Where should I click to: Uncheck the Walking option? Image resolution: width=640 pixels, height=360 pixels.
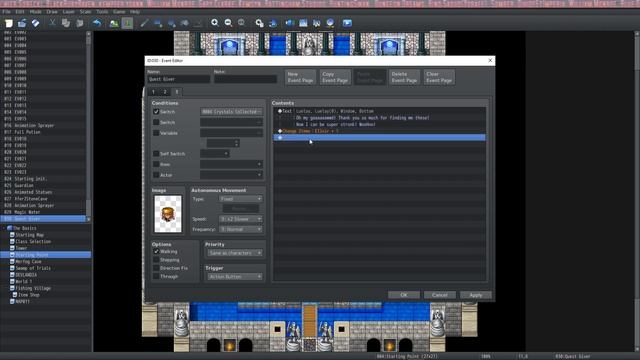[x=156, y=251]
